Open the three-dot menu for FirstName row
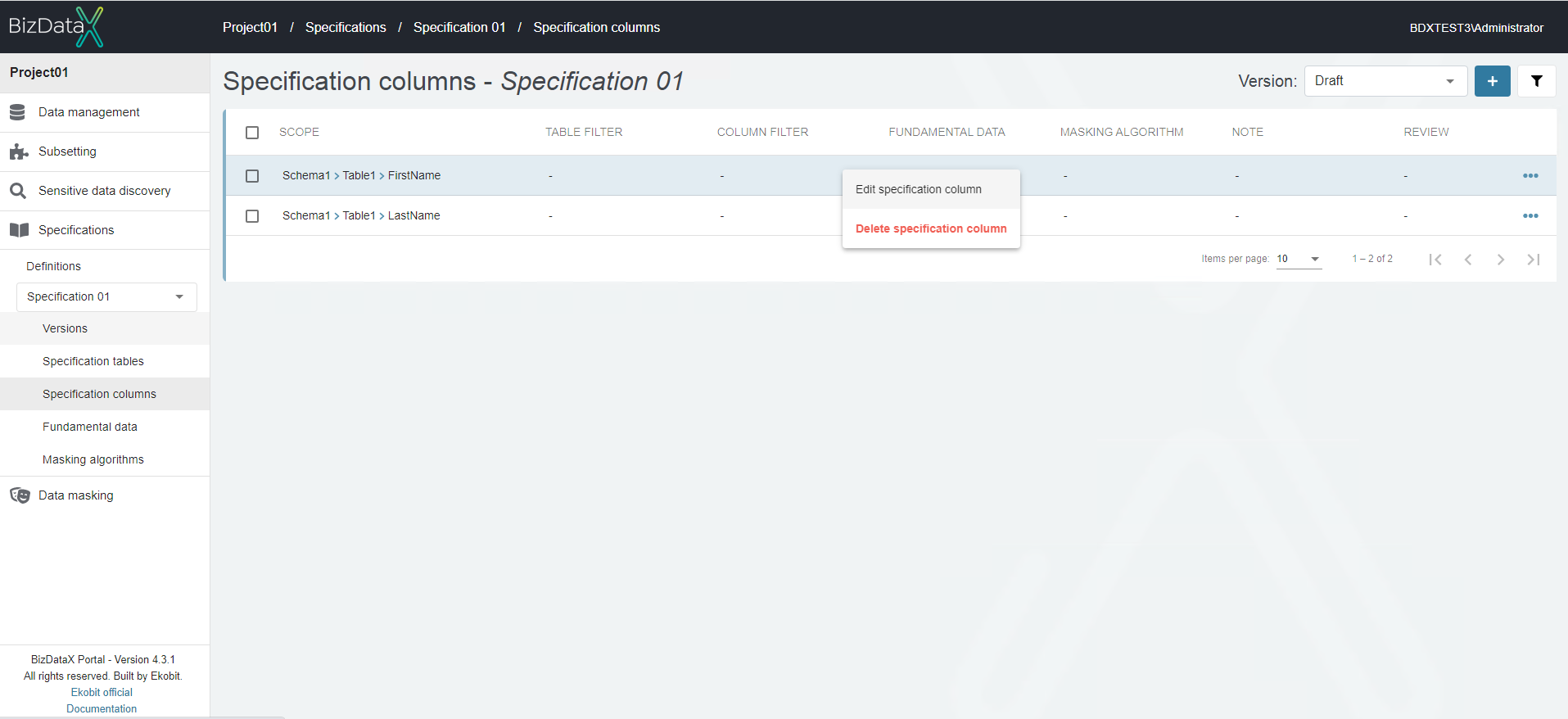 coord(1530,176)
